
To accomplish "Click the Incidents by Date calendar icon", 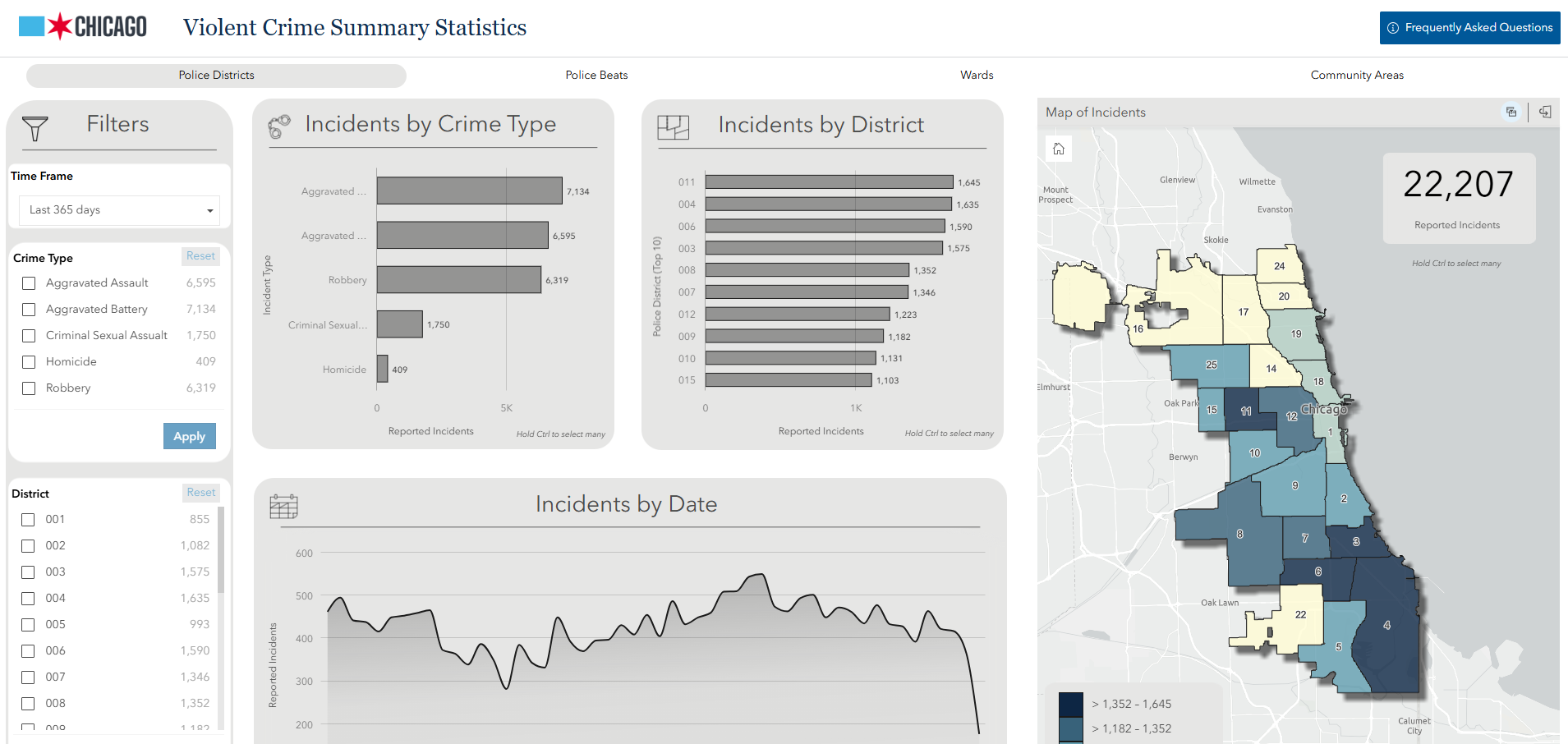I will tap(283, 507).
